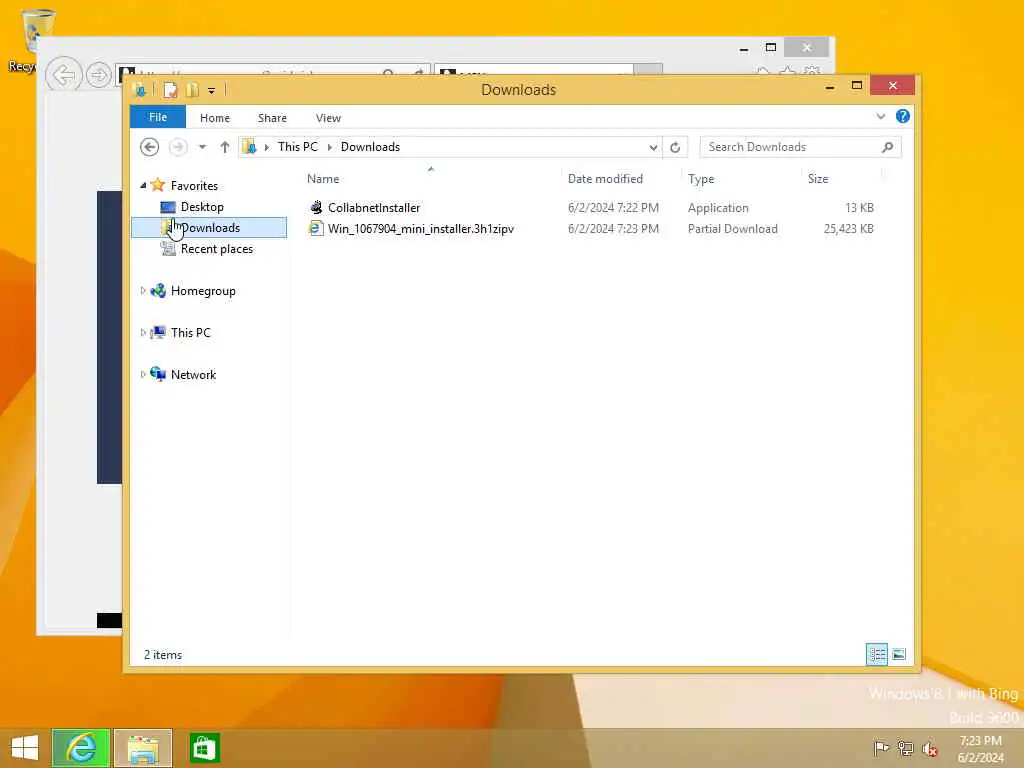Image resolution: width=1024 pixels, height=768 pixels.
Task: Click the CollabnetInstaller application icon
Action: coord(316,208)
